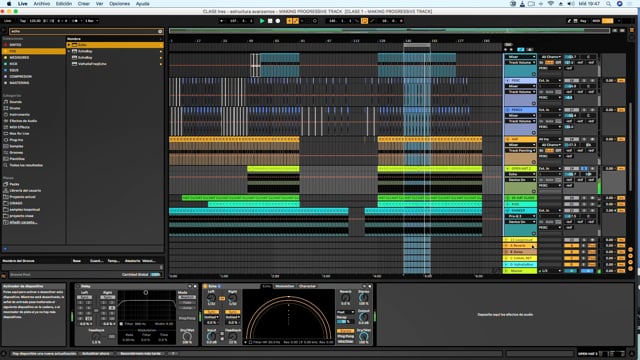Open the Plantillas browser category
This screenshot has width=640, height=360.
[17, 159]
